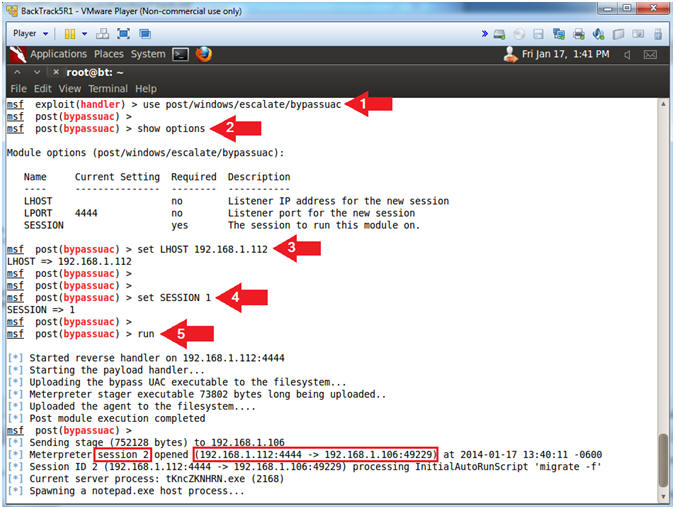675x509 pixels.
Task: Click the CD/DVD drive device icon
Action: click(x=520, y=34)
